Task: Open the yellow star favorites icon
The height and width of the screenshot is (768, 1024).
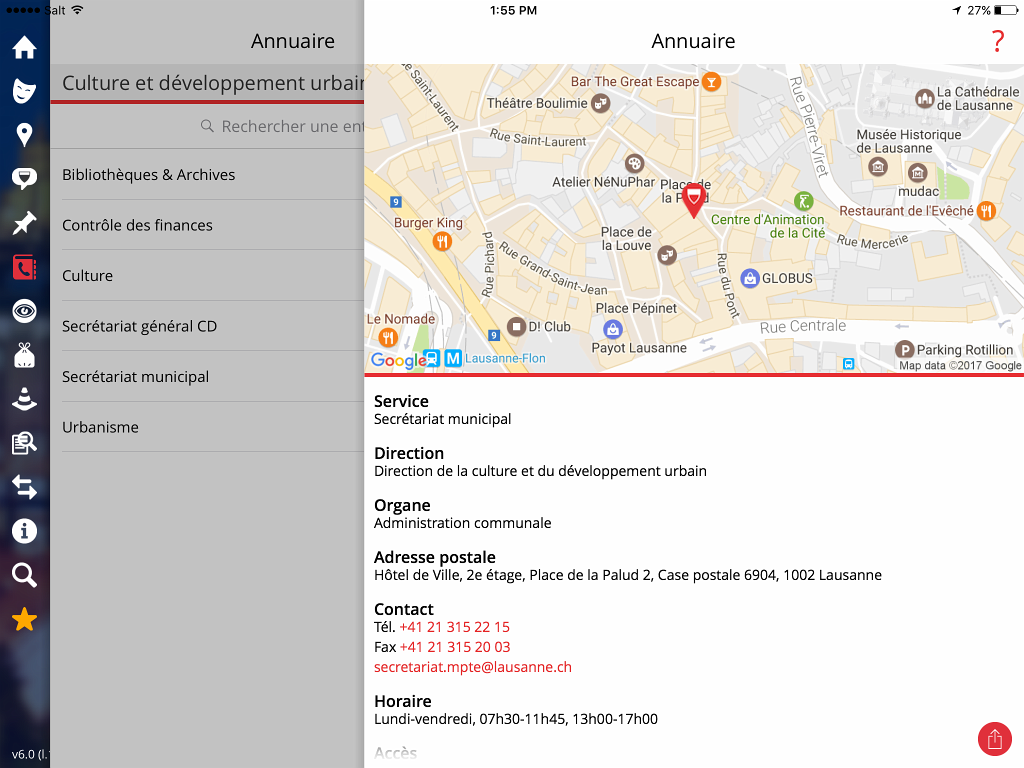Action: point(24,619)
